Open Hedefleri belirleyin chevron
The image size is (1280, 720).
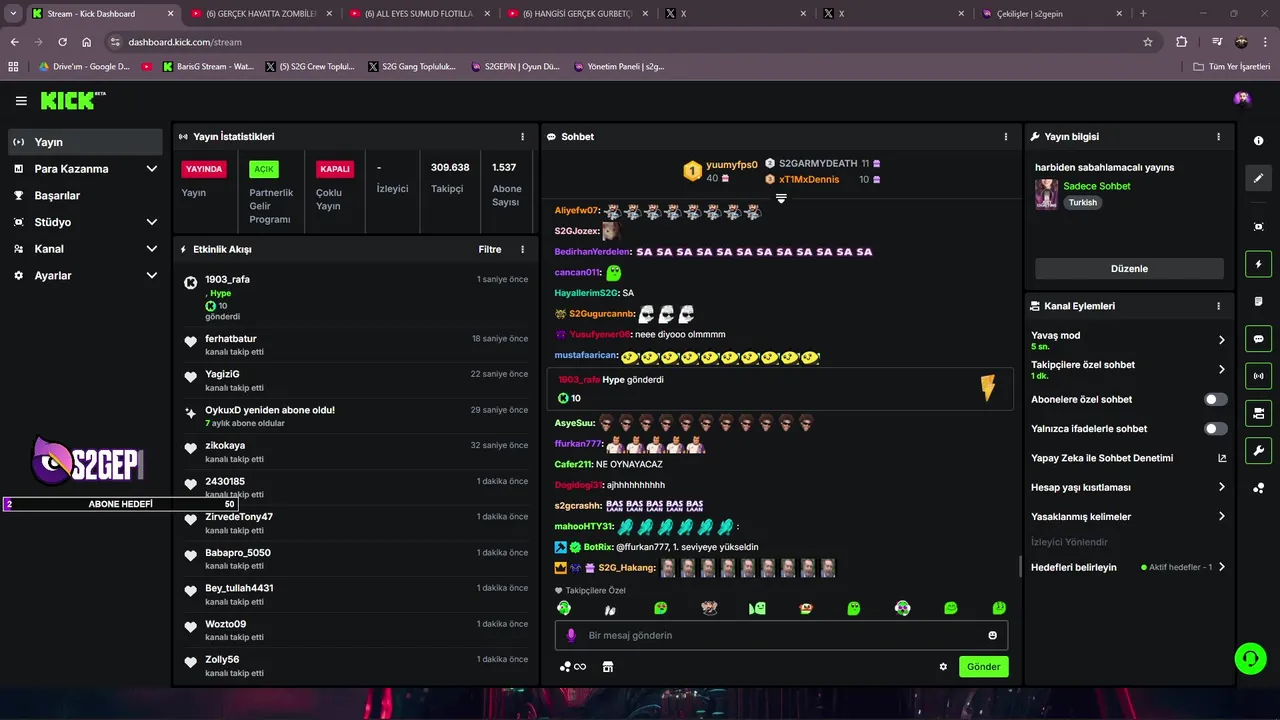point(1222,567)
